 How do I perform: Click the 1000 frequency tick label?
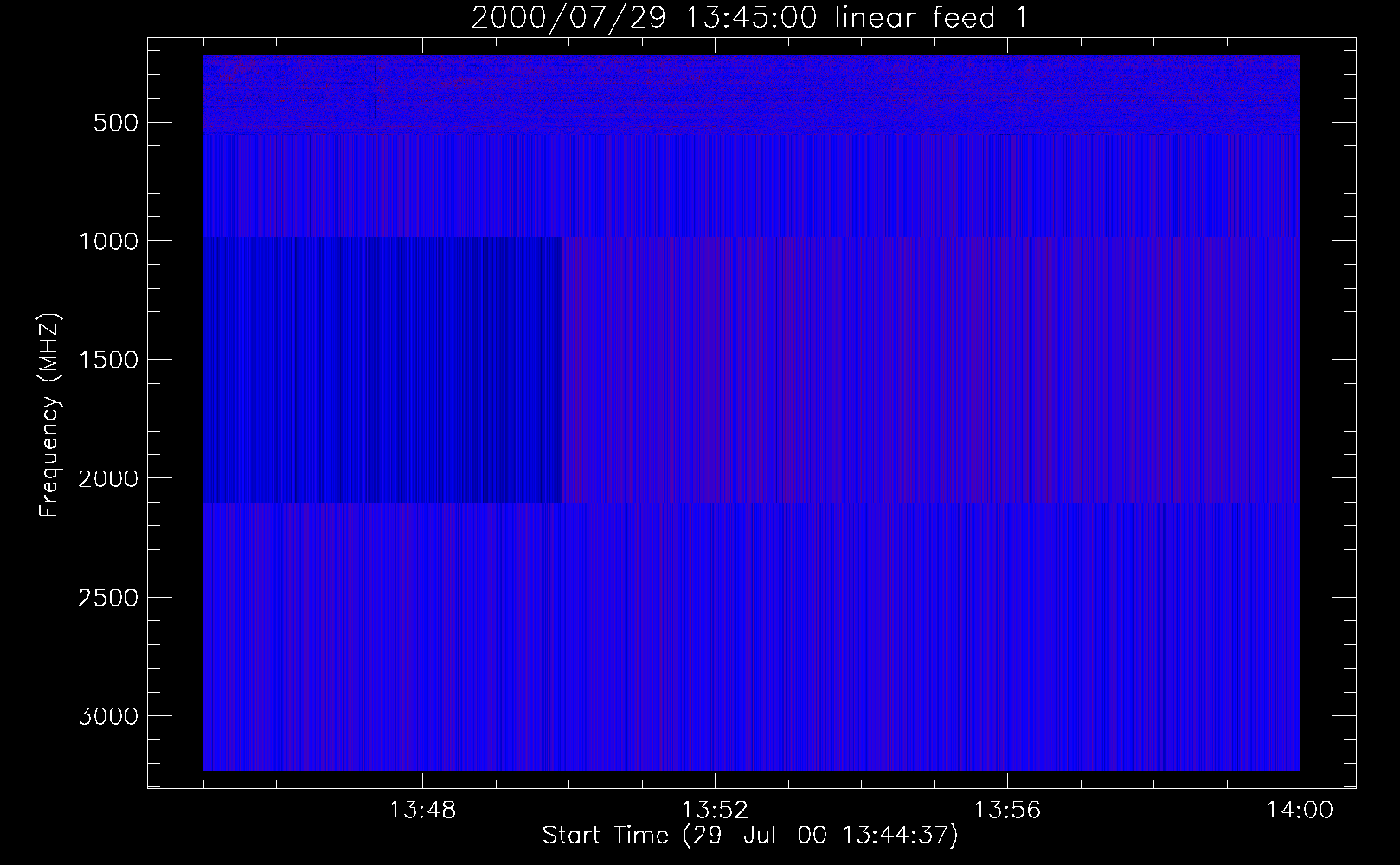pyautogui.click(x=108, y=241)
